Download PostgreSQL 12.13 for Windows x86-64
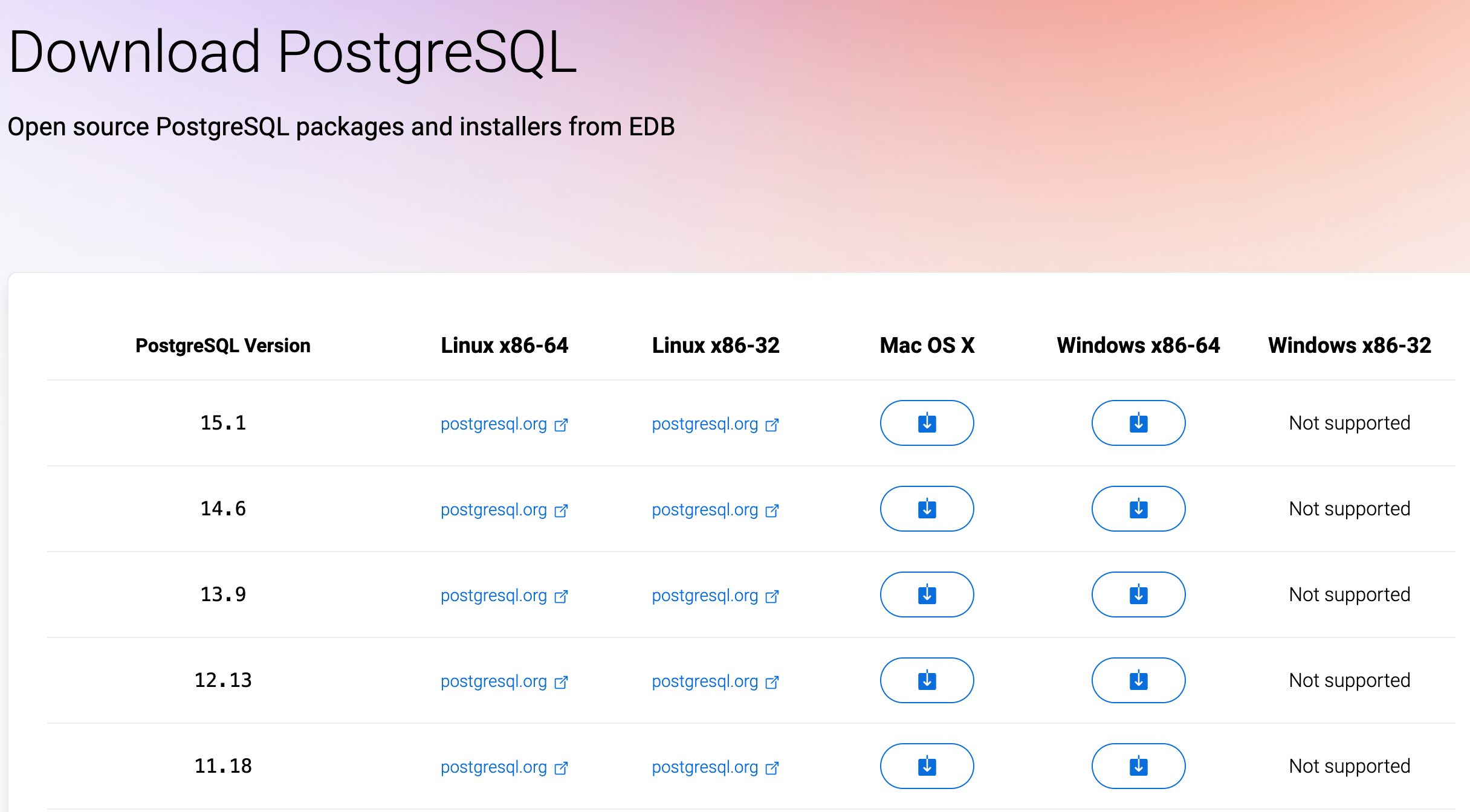This screenshot has height=812, width=1470. 1138,680
